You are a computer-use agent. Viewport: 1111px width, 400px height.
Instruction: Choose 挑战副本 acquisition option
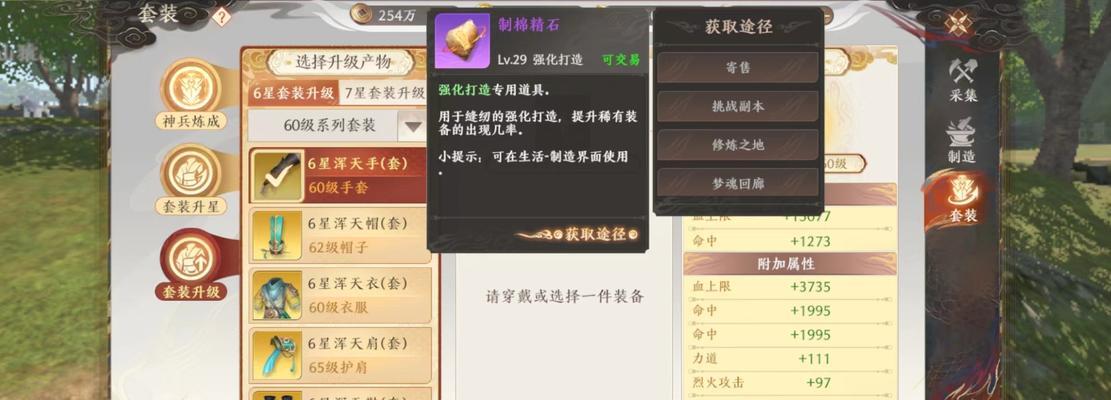[738, 106]
